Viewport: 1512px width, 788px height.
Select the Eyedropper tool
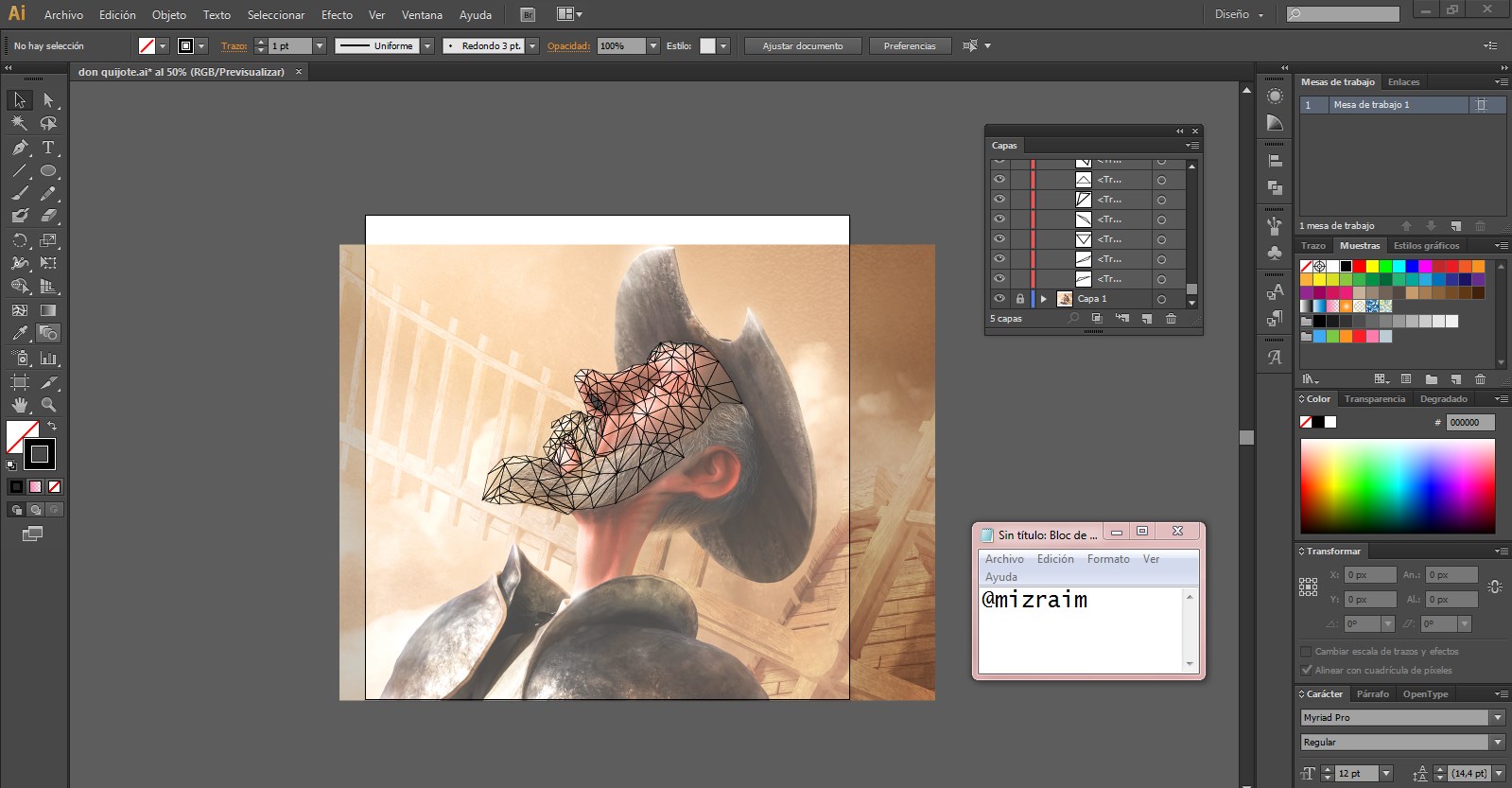20,333
